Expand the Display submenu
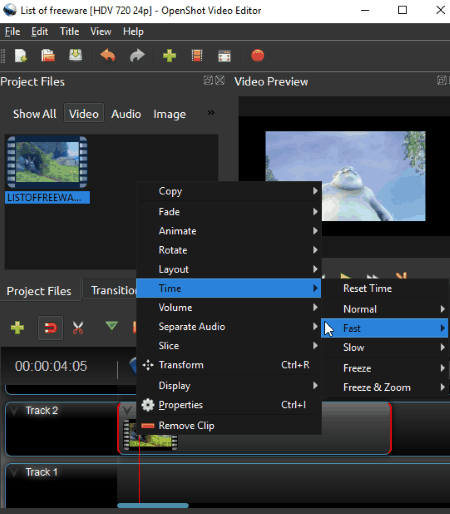The width and height of the screenshot is (450, 514). [229, 386]
